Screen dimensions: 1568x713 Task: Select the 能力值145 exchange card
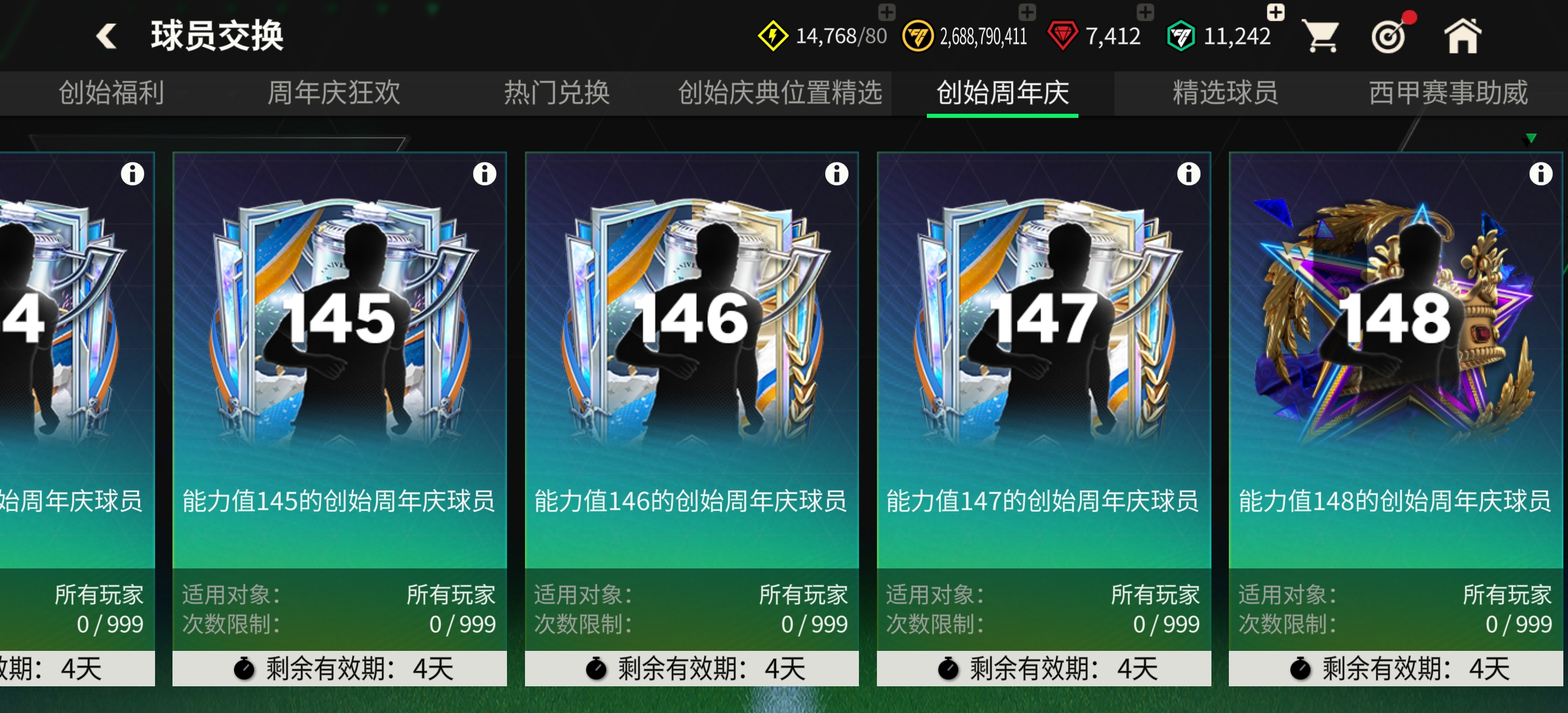coord(340,419)
